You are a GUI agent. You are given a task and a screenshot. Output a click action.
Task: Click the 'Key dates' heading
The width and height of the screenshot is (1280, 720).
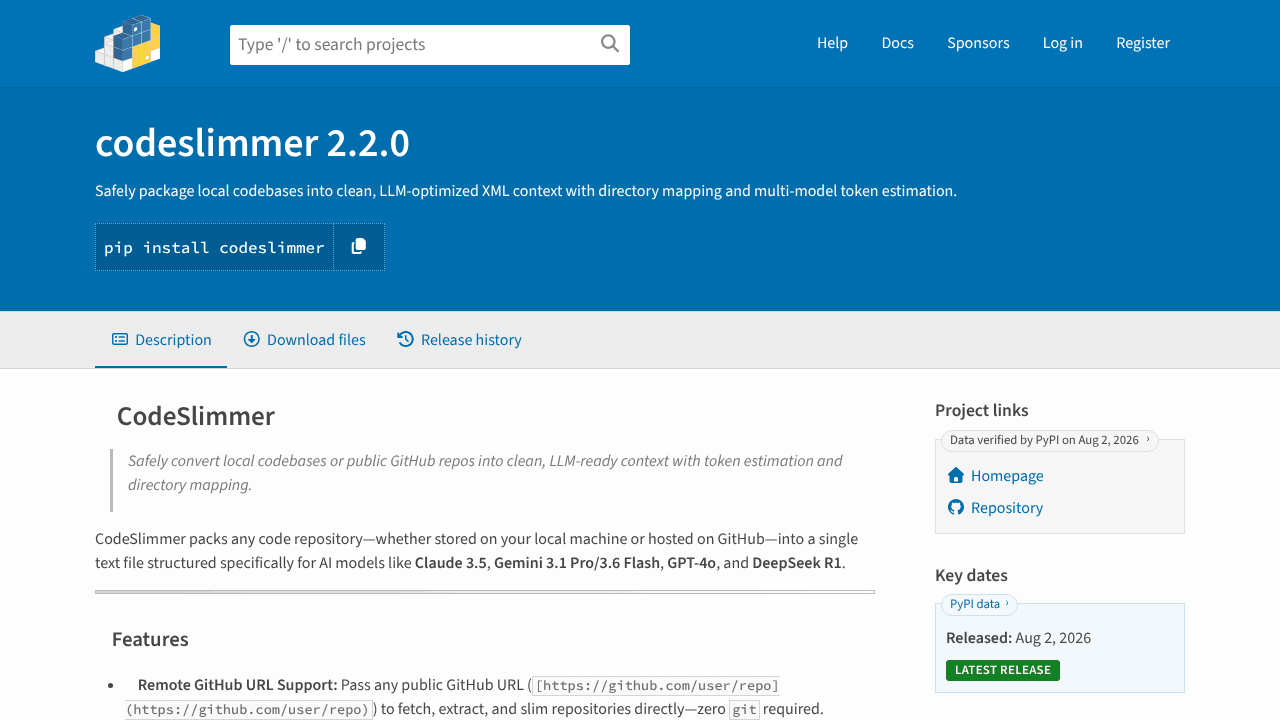click(971, 575)
